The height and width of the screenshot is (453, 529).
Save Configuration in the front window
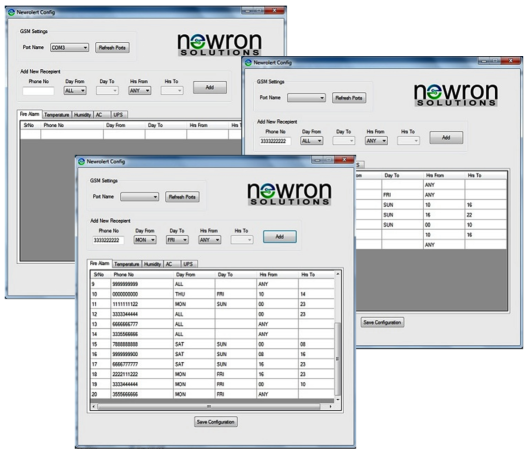click(x=216, y=422)
